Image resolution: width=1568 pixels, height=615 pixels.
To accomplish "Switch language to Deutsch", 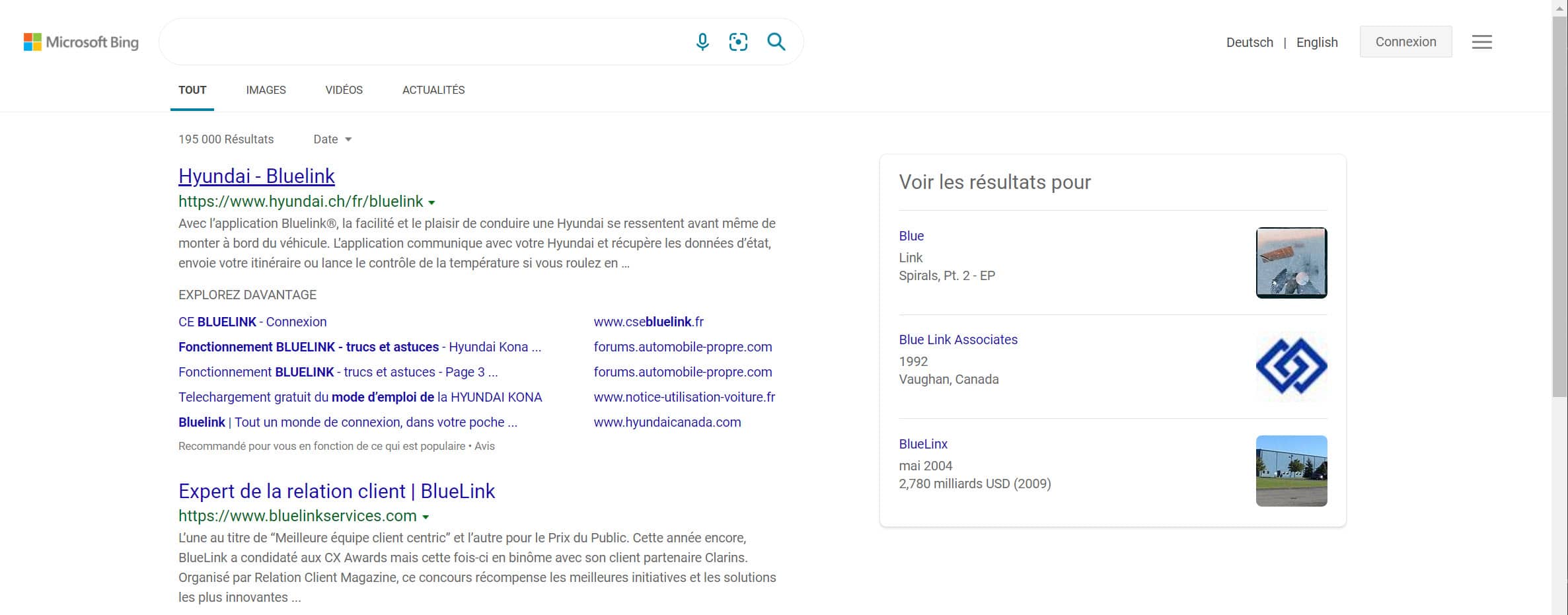I will [1250, 42].
